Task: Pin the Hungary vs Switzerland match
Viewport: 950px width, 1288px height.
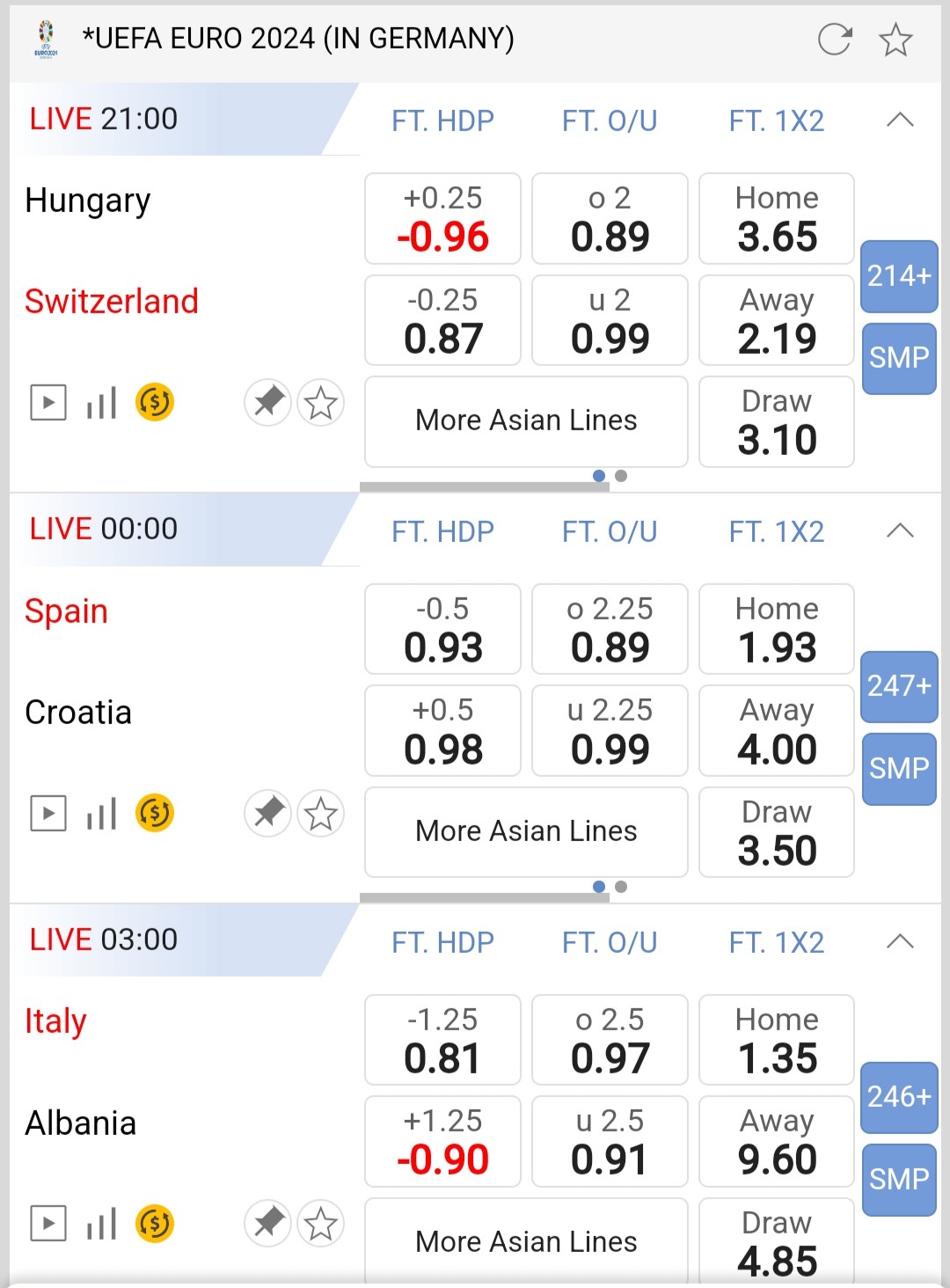Action: [267, 403]
